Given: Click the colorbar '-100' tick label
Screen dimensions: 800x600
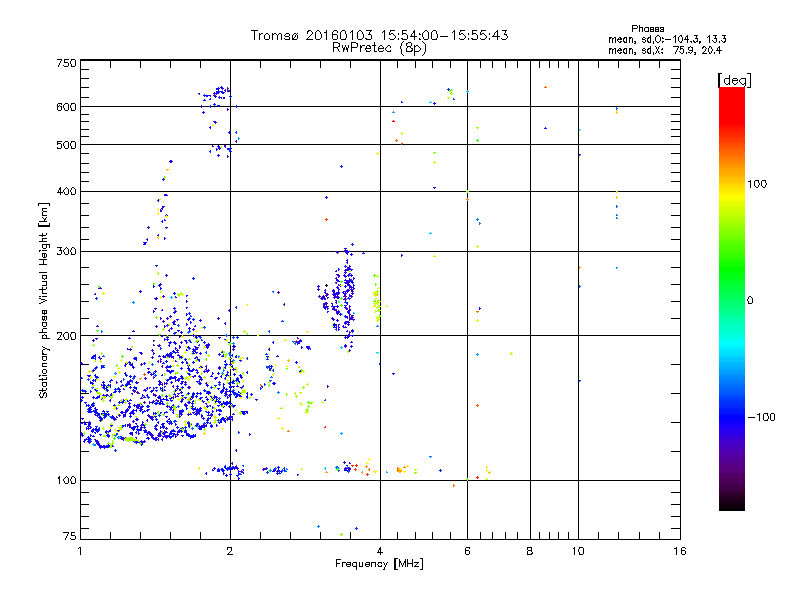Looking at the screenshot, I should tap(762, 417).
